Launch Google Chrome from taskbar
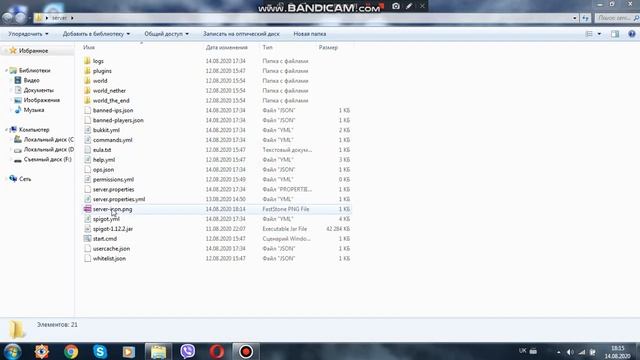 pos(71,351)
